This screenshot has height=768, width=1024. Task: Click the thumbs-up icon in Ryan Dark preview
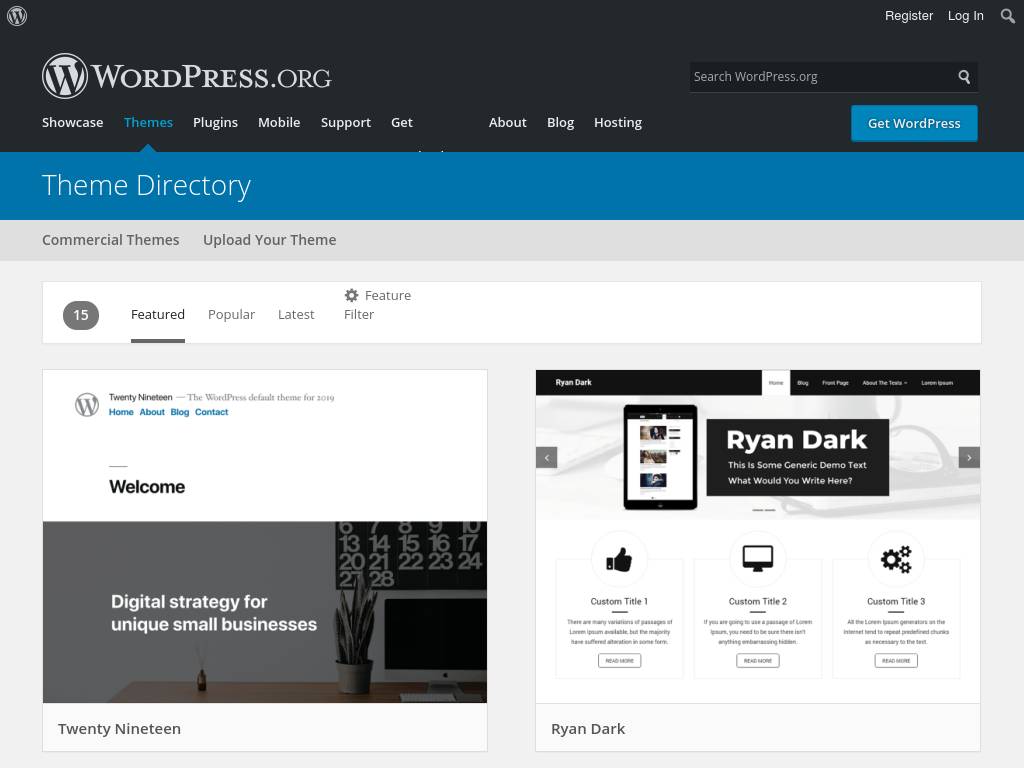pos(619,559)
